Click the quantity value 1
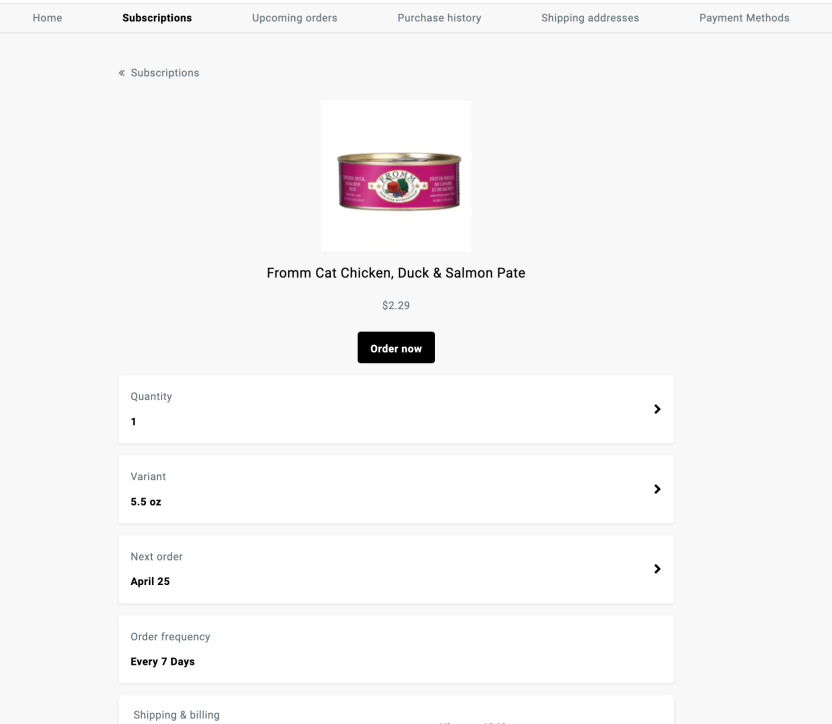 [133, 422]
